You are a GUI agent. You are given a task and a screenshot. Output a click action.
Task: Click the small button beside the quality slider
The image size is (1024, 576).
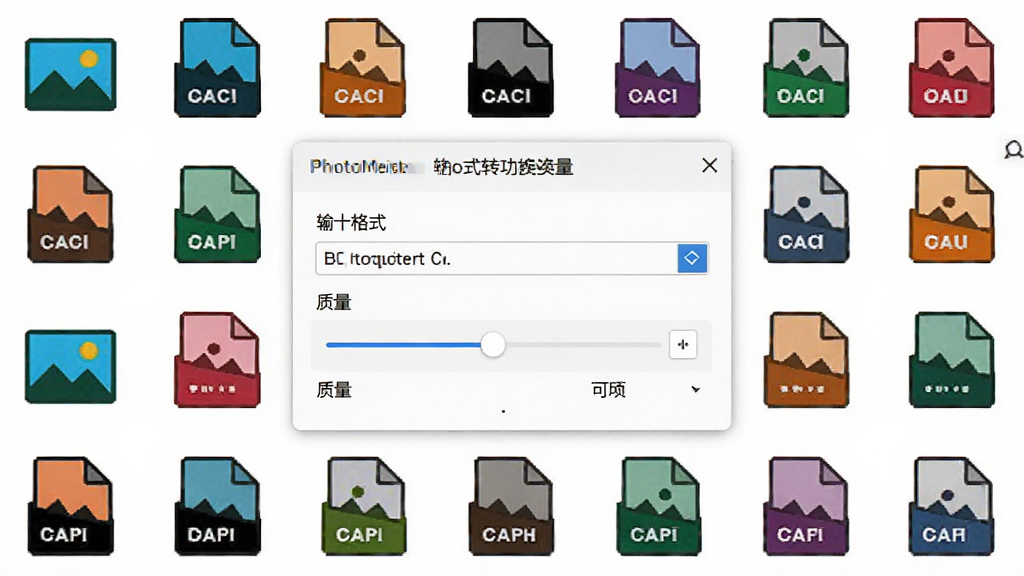pyautogui.click(x=683, y=344)
